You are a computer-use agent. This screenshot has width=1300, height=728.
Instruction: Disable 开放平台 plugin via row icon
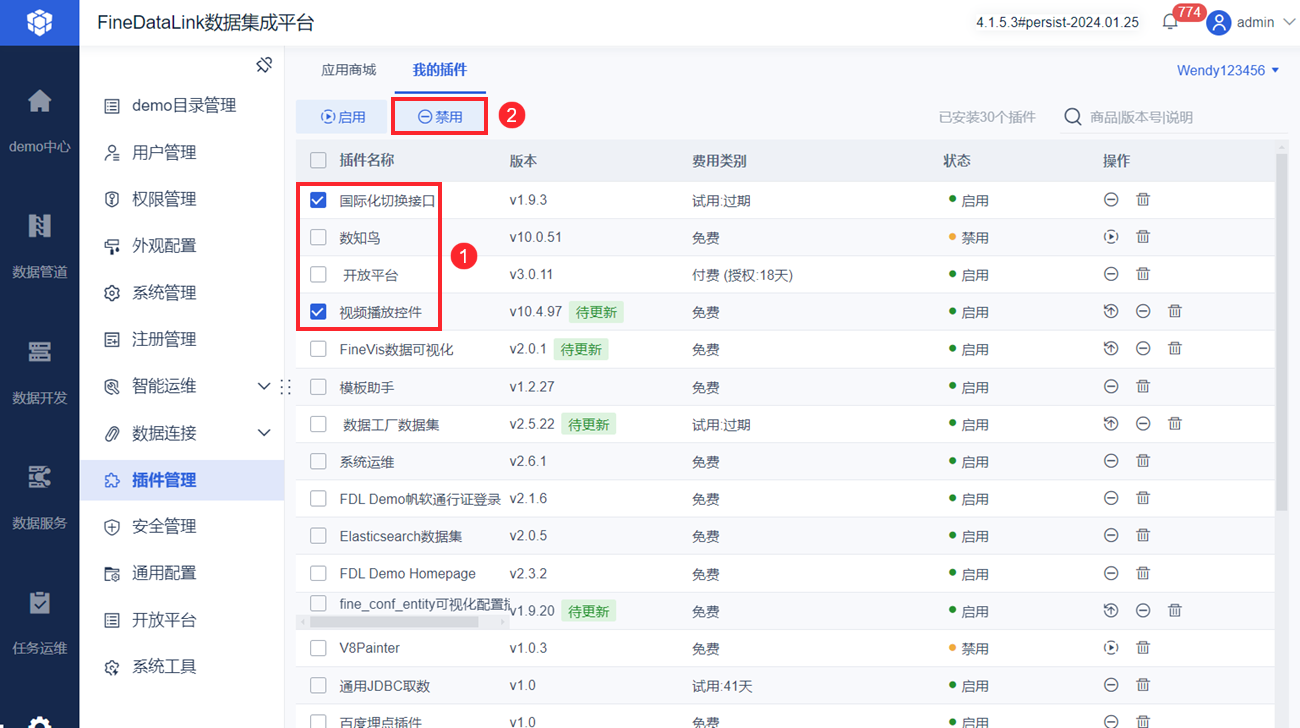[x=1111, y=274]
